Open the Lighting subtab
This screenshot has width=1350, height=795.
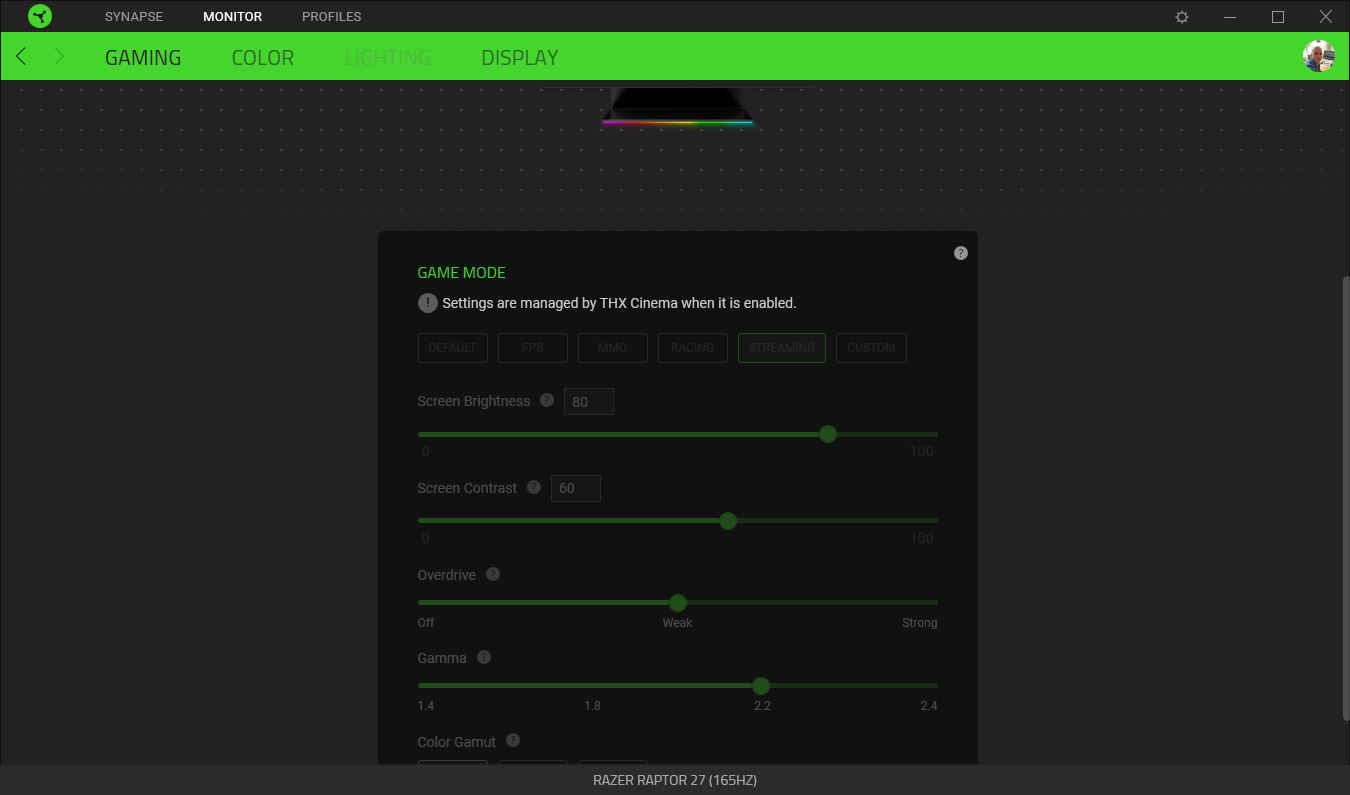click(387, 57)
